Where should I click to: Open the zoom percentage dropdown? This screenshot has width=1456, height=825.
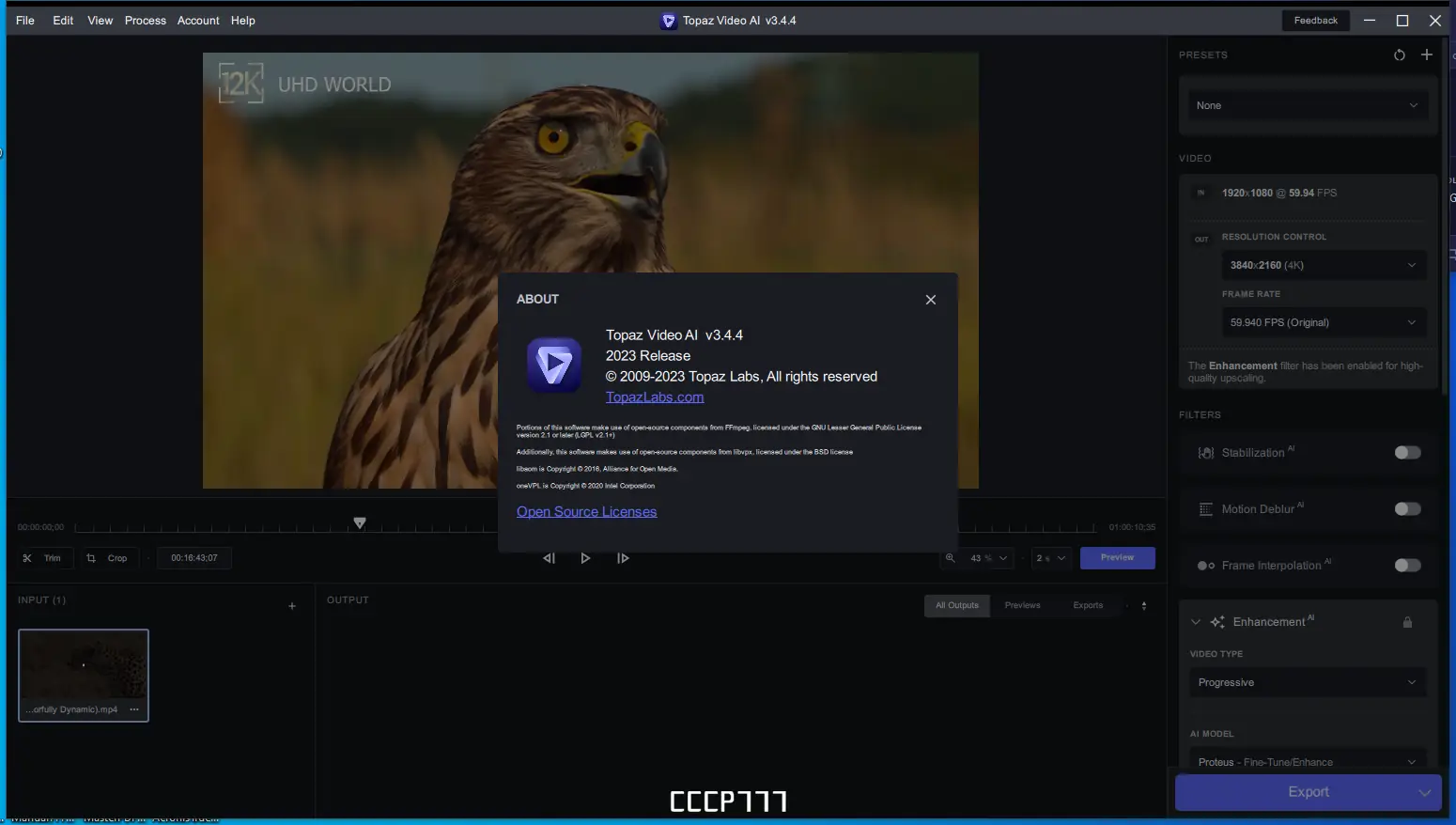point(989,558)
